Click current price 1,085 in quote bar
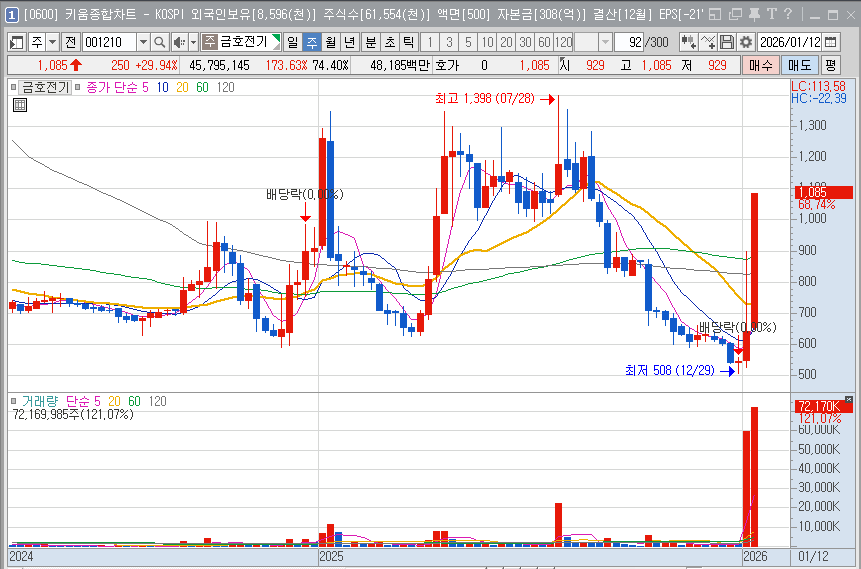 click(52, 65)
